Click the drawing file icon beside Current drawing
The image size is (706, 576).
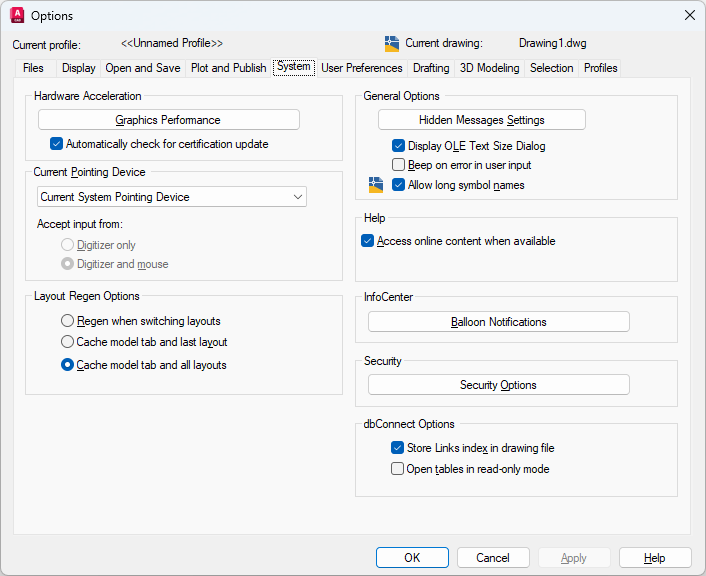(x=392, y=44)
